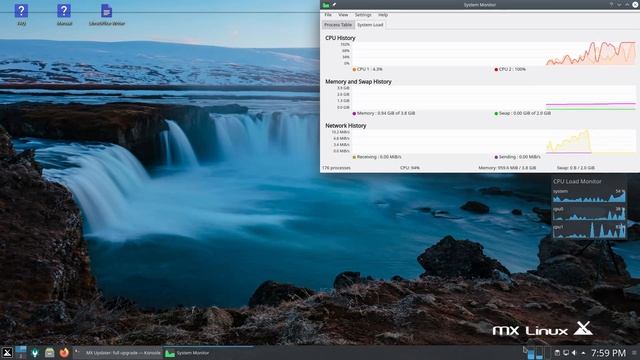Open the clipboard tray icon
The height and width of the screenshot is (360, 640).
[x=557, y=353]
